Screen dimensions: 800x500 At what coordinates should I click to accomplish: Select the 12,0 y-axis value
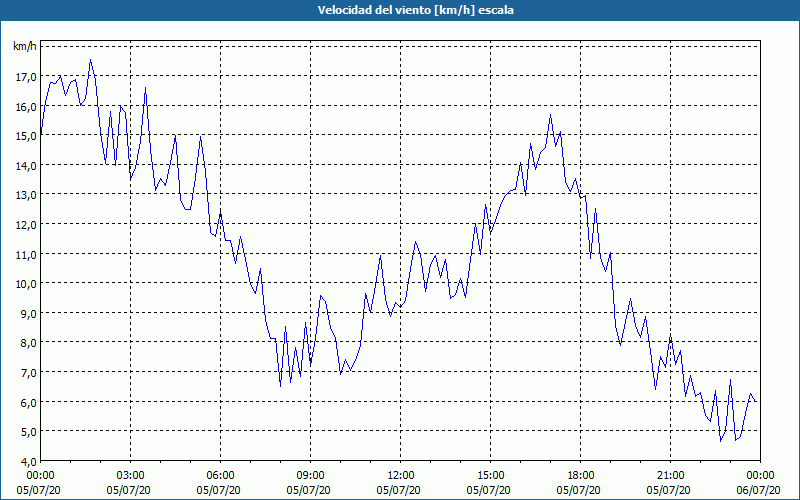(x=26, y=224)
